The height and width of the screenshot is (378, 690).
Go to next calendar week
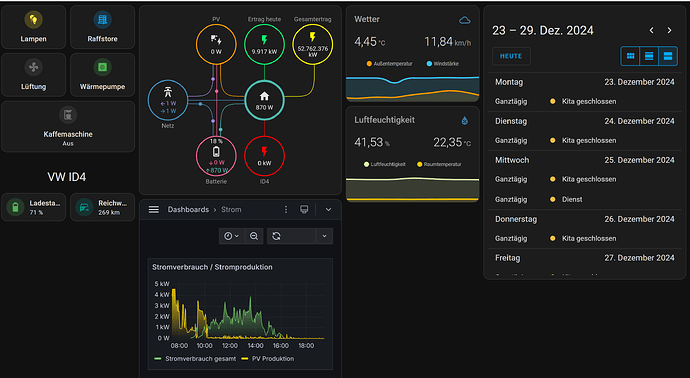click(x=669, y=30)
